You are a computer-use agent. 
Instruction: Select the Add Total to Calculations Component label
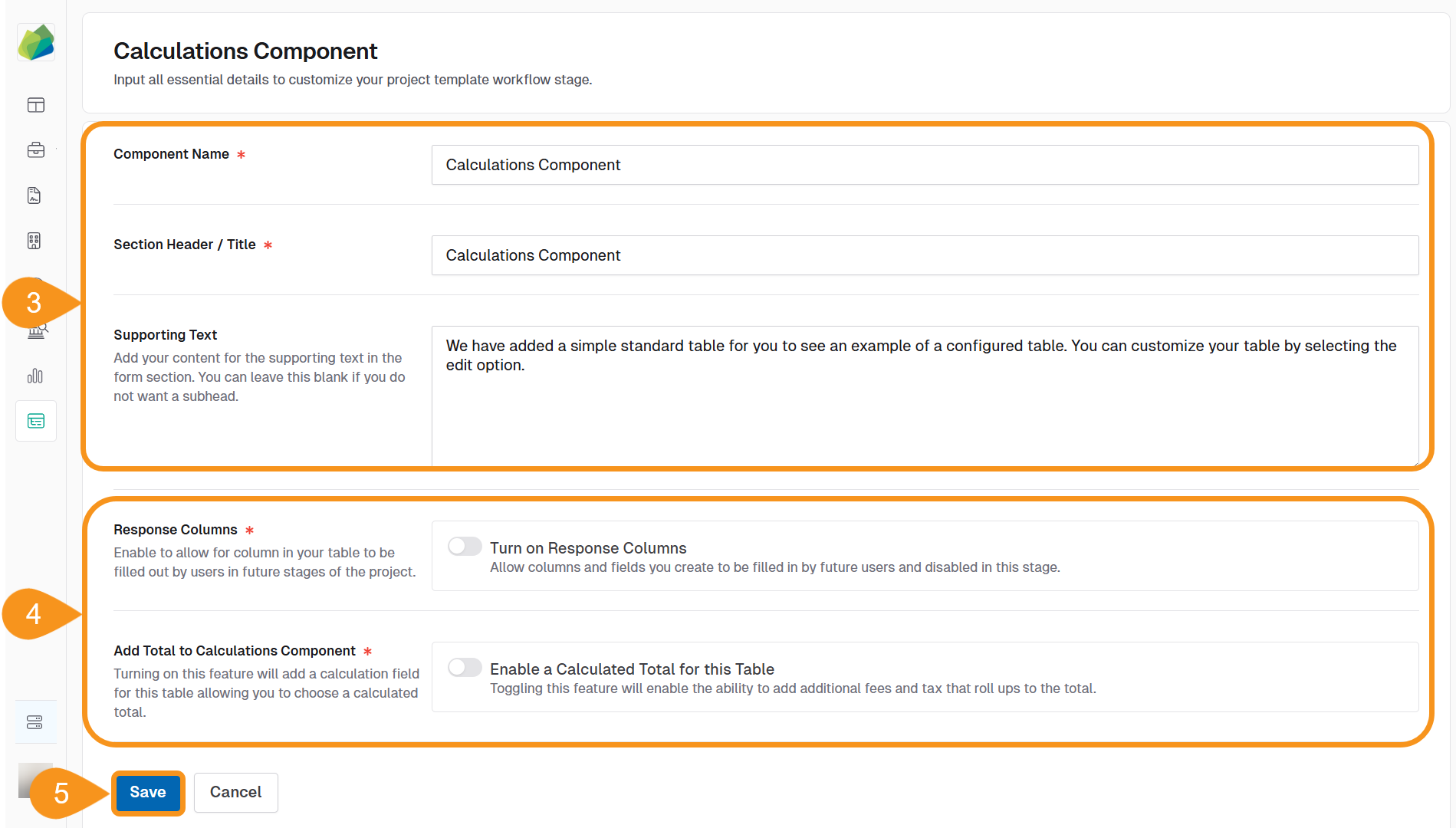[x=234, y=650]
